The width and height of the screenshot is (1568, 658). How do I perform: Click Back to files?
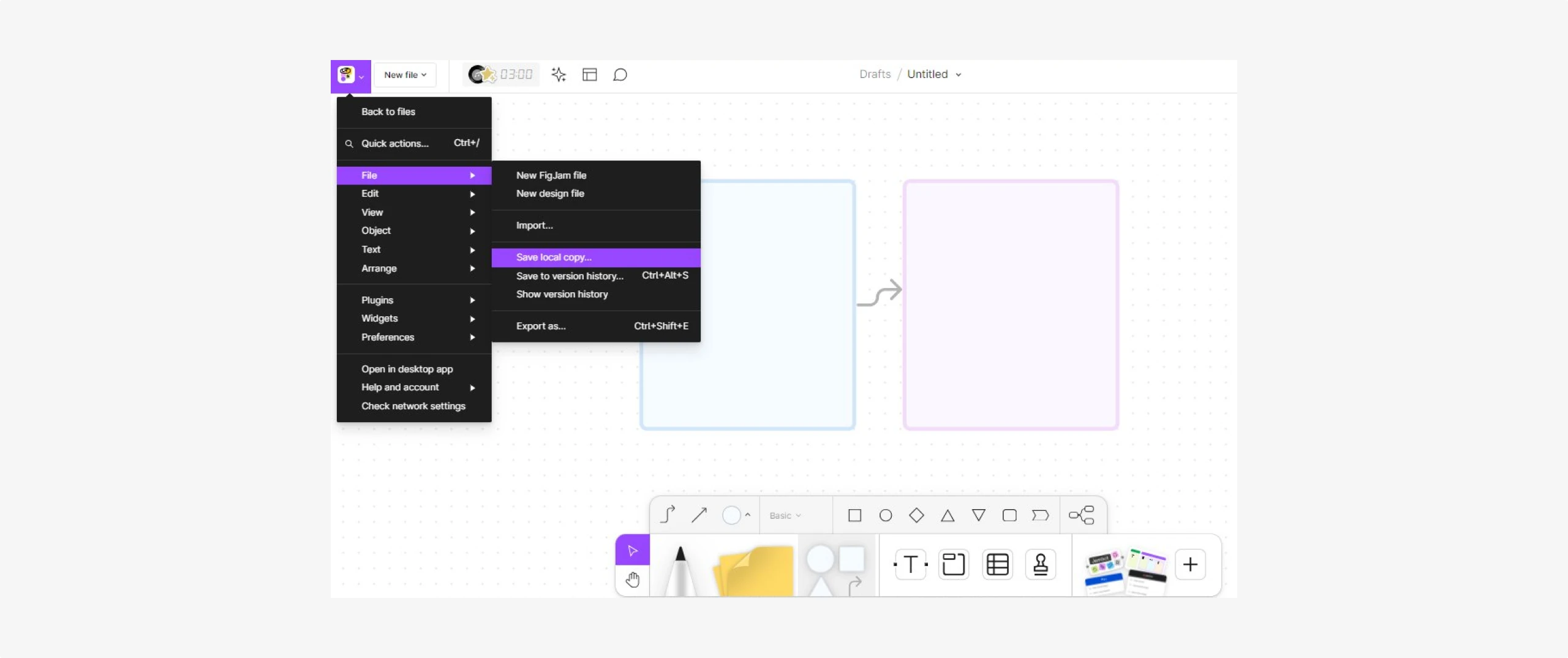[x=414, y=112]
